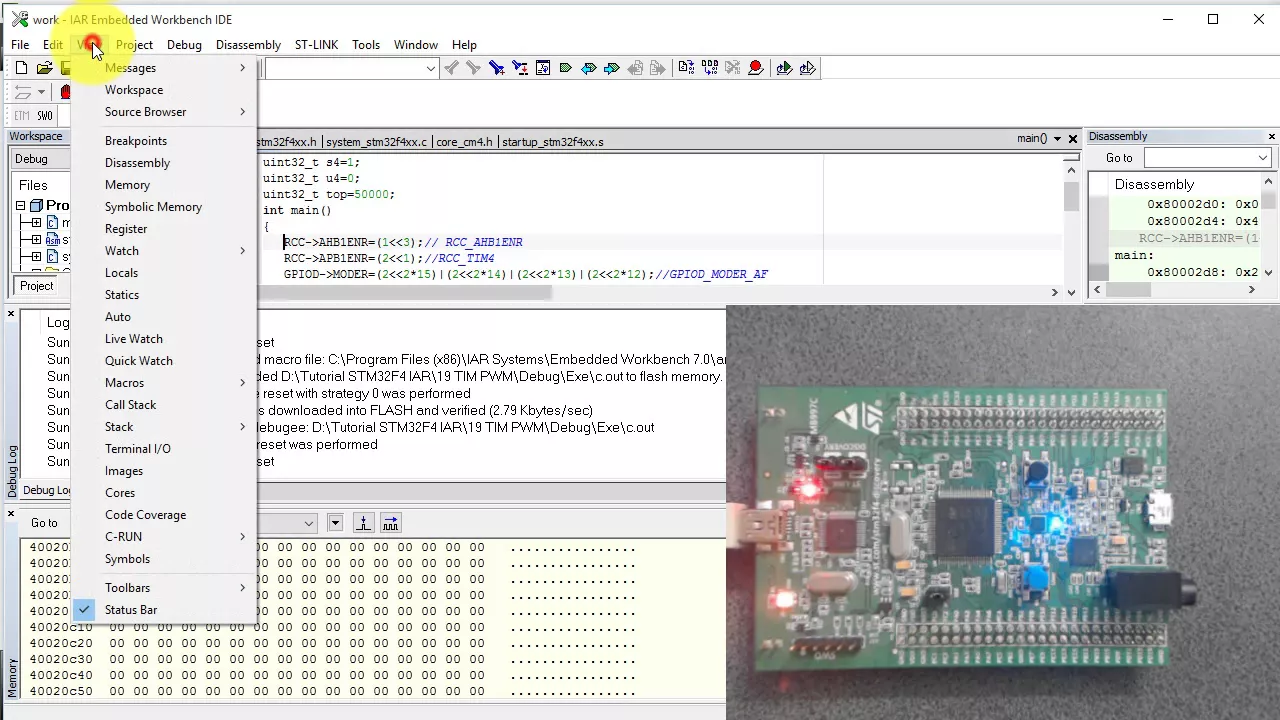The height and width of the screenshot is (720, 1280).
Task: Choose Terminal I/O menu entry
Action: pyautogui.click(x=164, y=449)
